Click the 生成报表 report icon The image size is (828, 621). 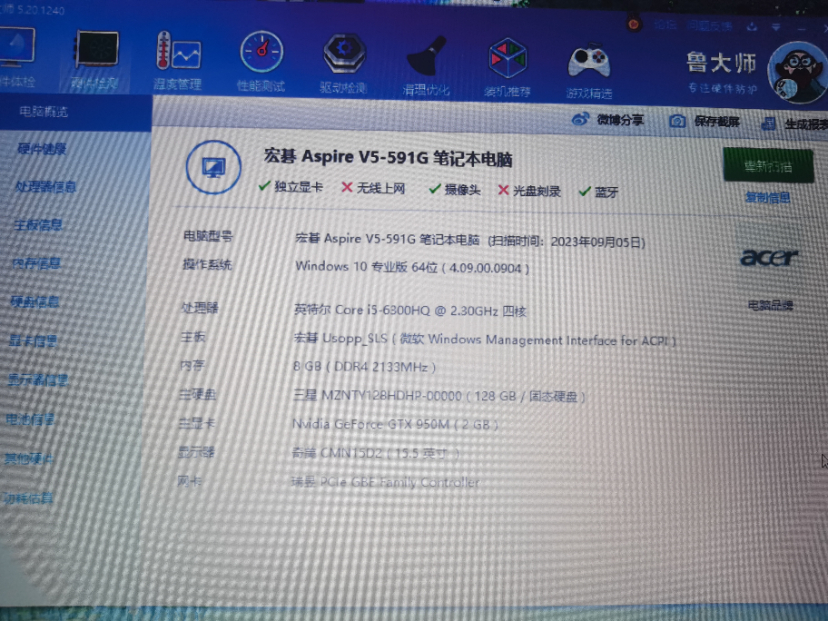pyautogui.click(x=769, y=124)
